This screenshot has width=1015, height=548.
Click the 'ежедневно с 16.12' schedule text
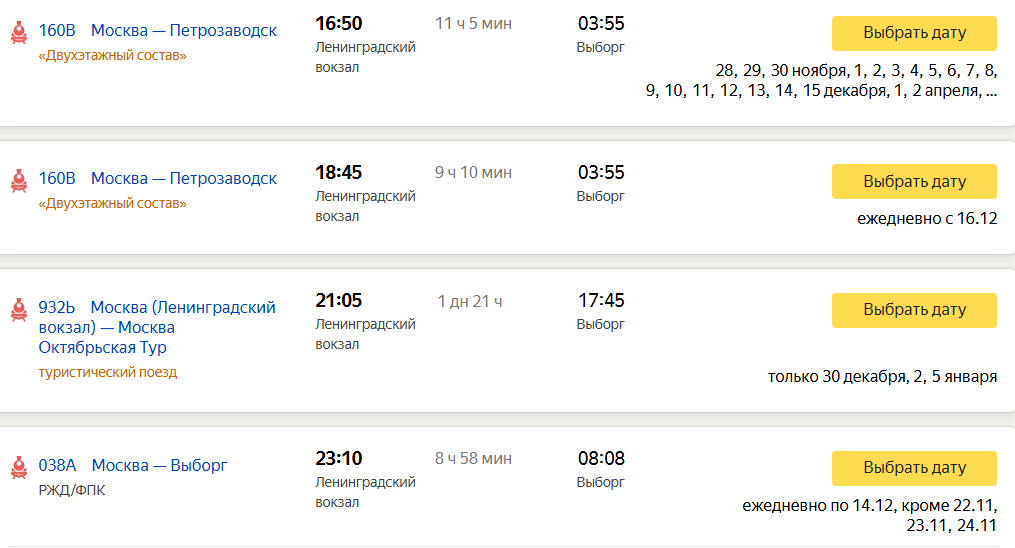(927, 219)
